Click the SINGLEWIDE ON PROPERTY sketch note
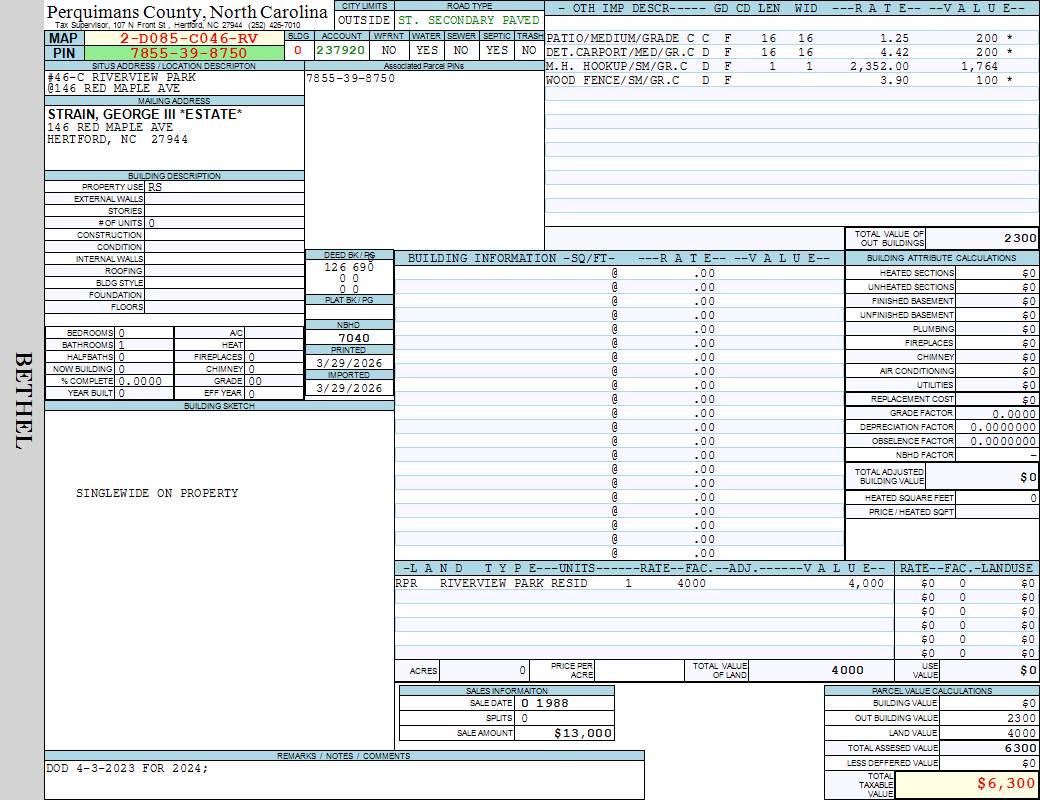The image size is (1050, 800). coord(157,493)
